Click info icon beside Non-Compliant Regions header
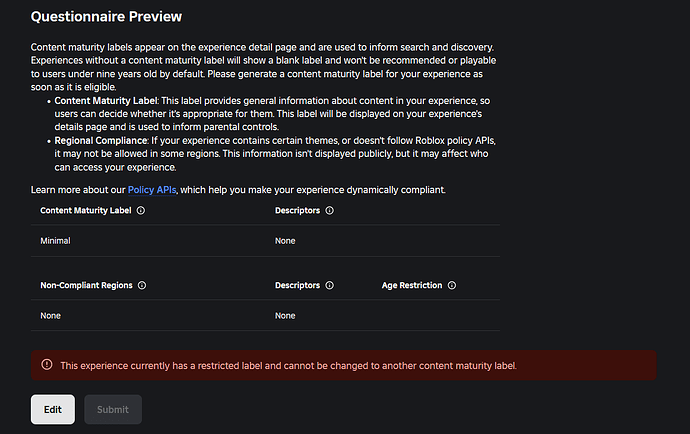This screenshot has height=434, width=690. (142, 286)
